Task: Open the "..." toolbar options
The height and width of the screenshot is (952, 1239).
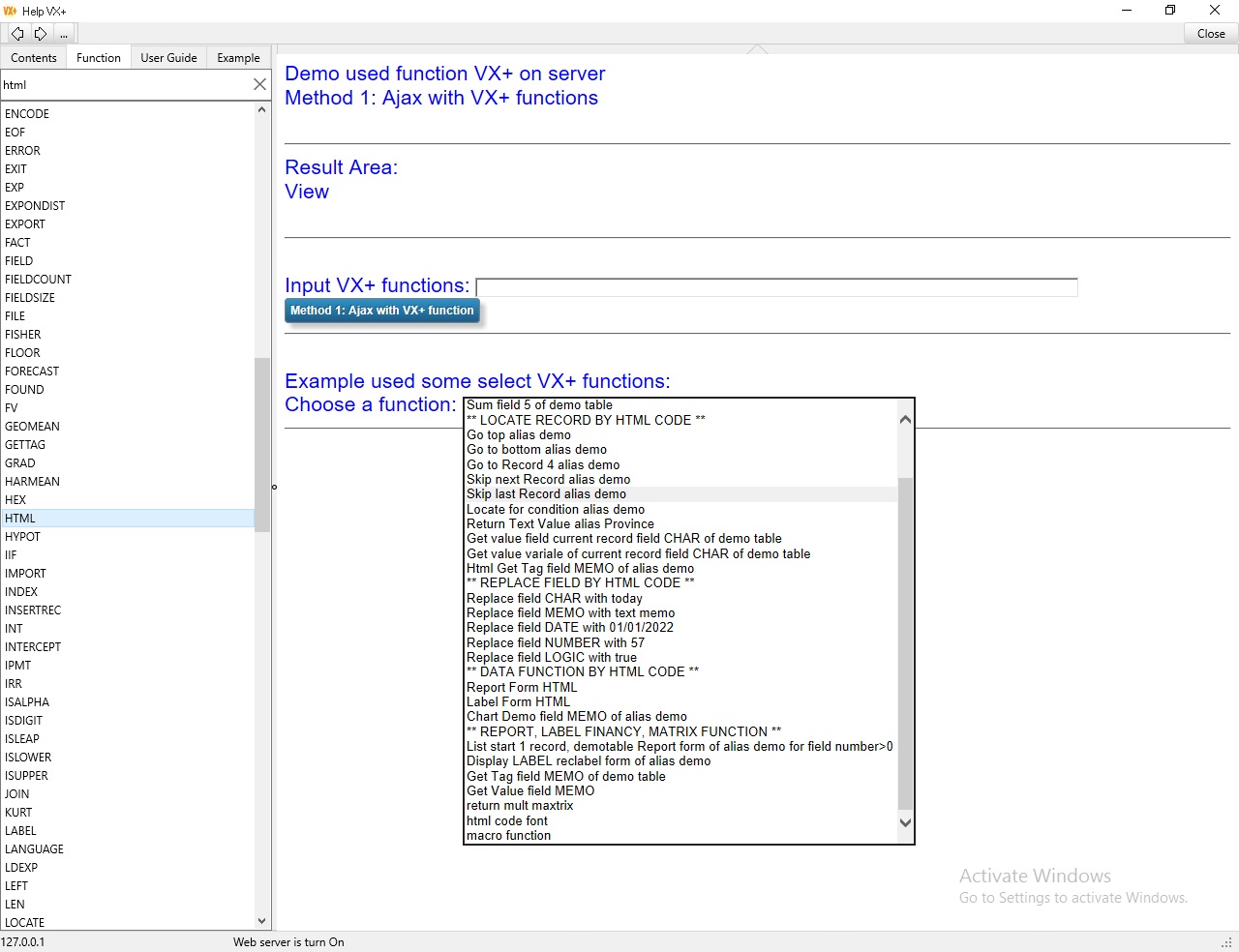Action: 63,33
